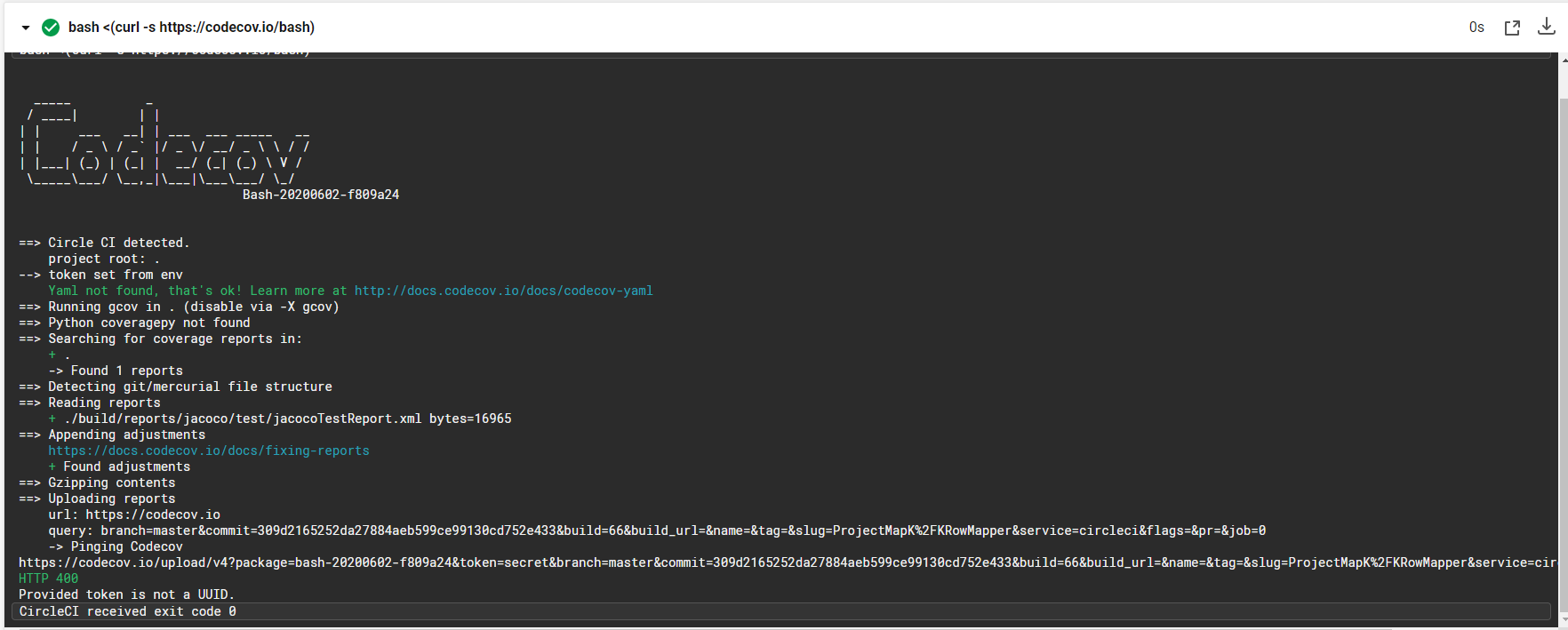This screenshot has width=1568, height=630.
Task: Click 'url: https://codecov.io' line
Action: click(x=134, y=514)
